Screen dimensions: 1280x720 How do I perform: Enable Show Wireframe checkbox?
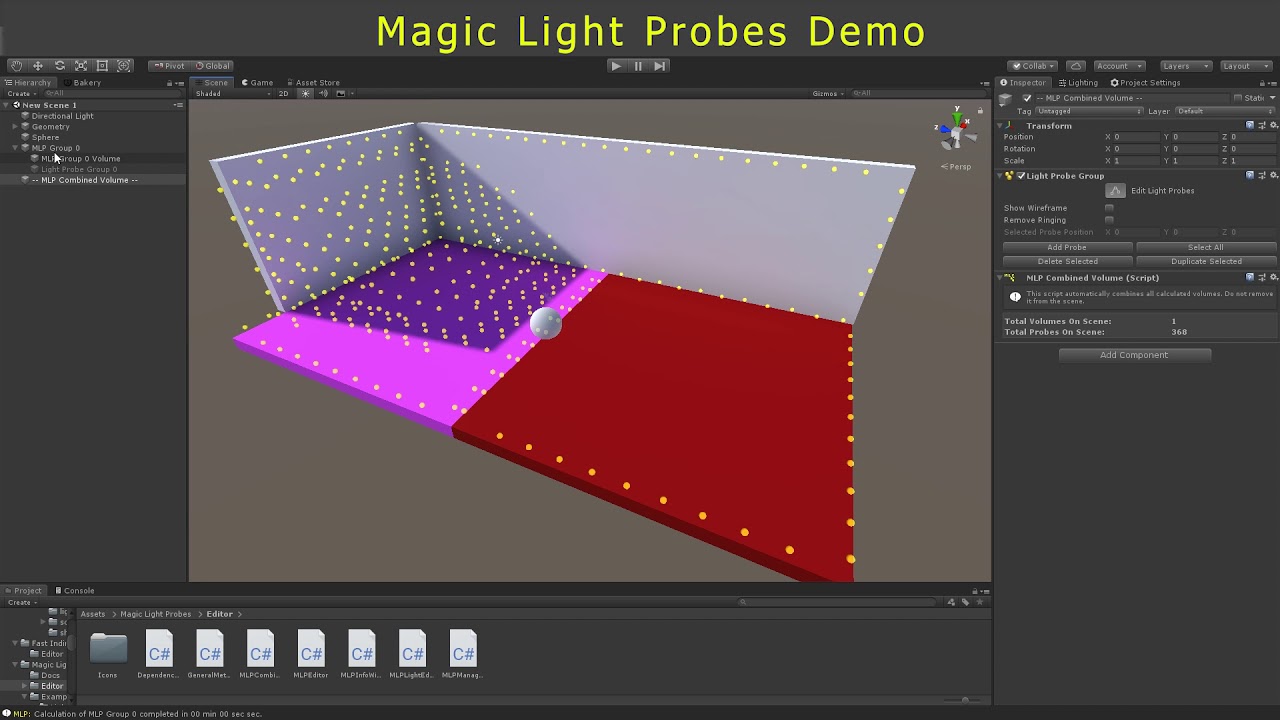pos(1109,208)
